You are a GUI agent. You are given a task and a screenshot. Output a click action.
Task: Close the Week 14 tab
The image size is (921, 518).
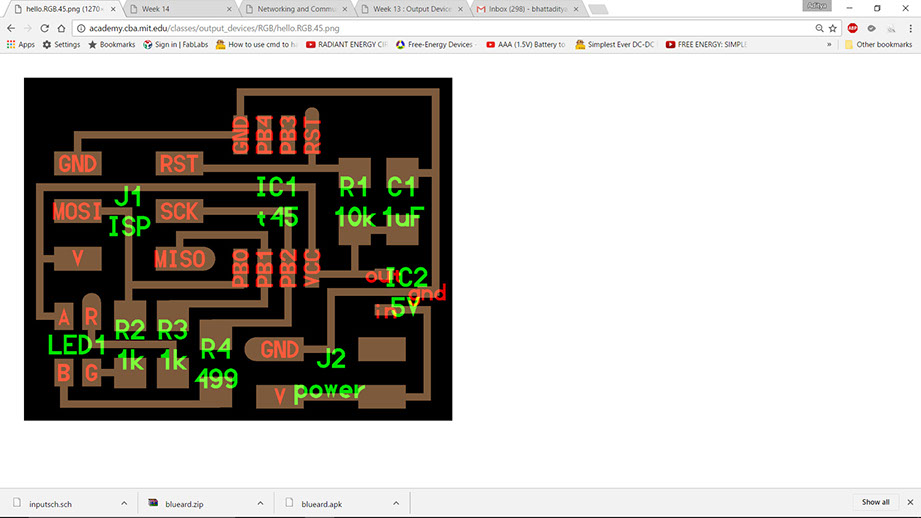point(229,9)
